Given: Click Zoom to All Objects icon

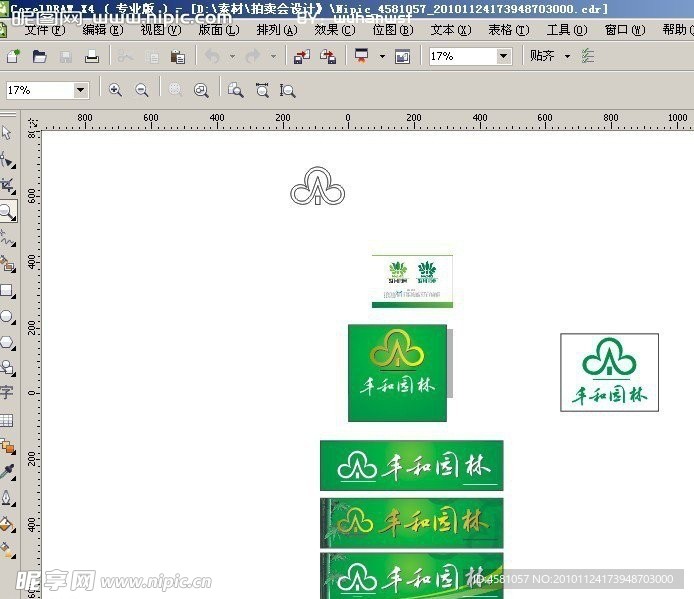Looking at the screenshot, I should point(201,90).
